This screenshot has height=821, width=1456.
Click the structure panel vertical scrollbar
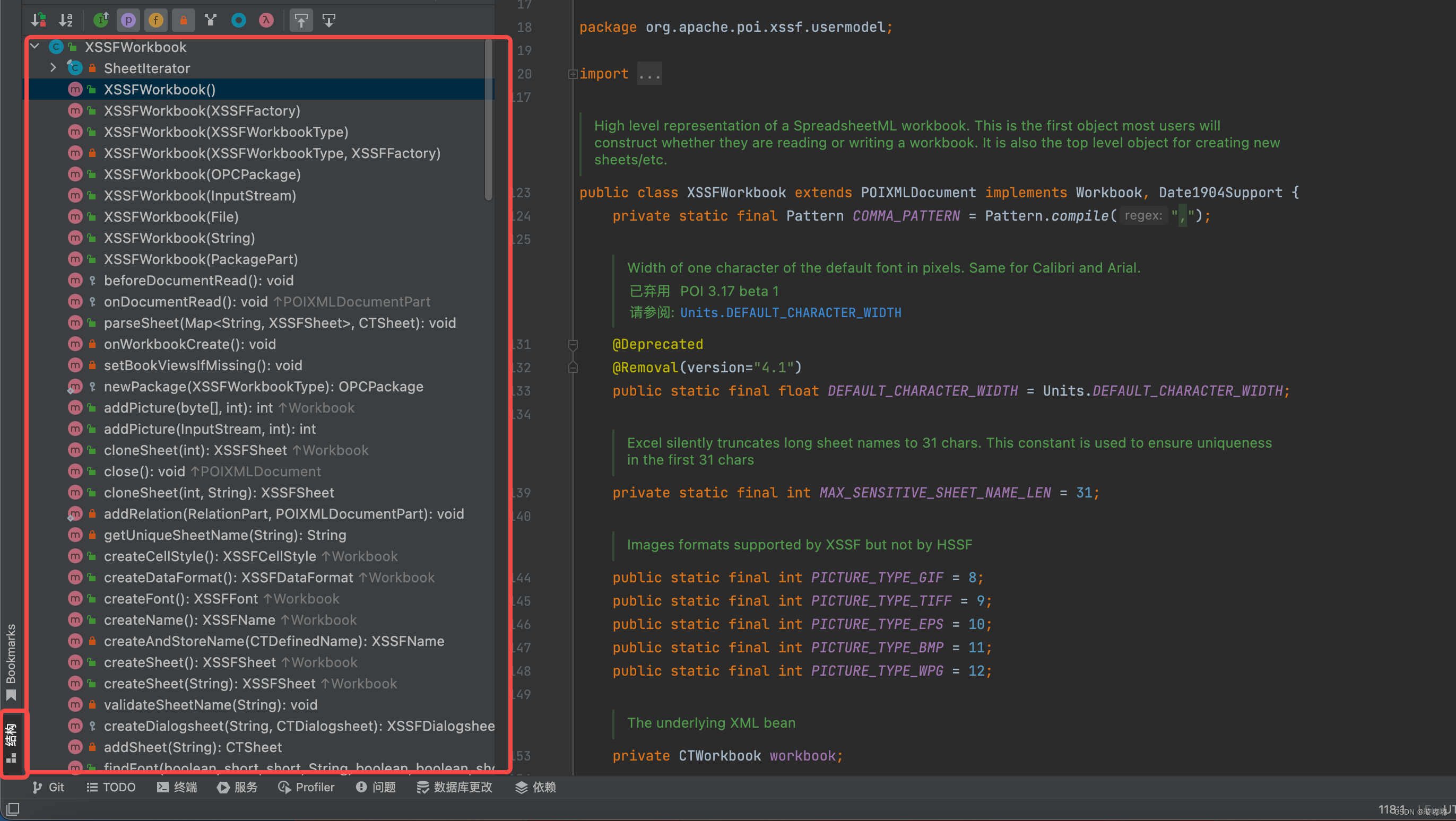pyautogui.click(x=488, y=120)
